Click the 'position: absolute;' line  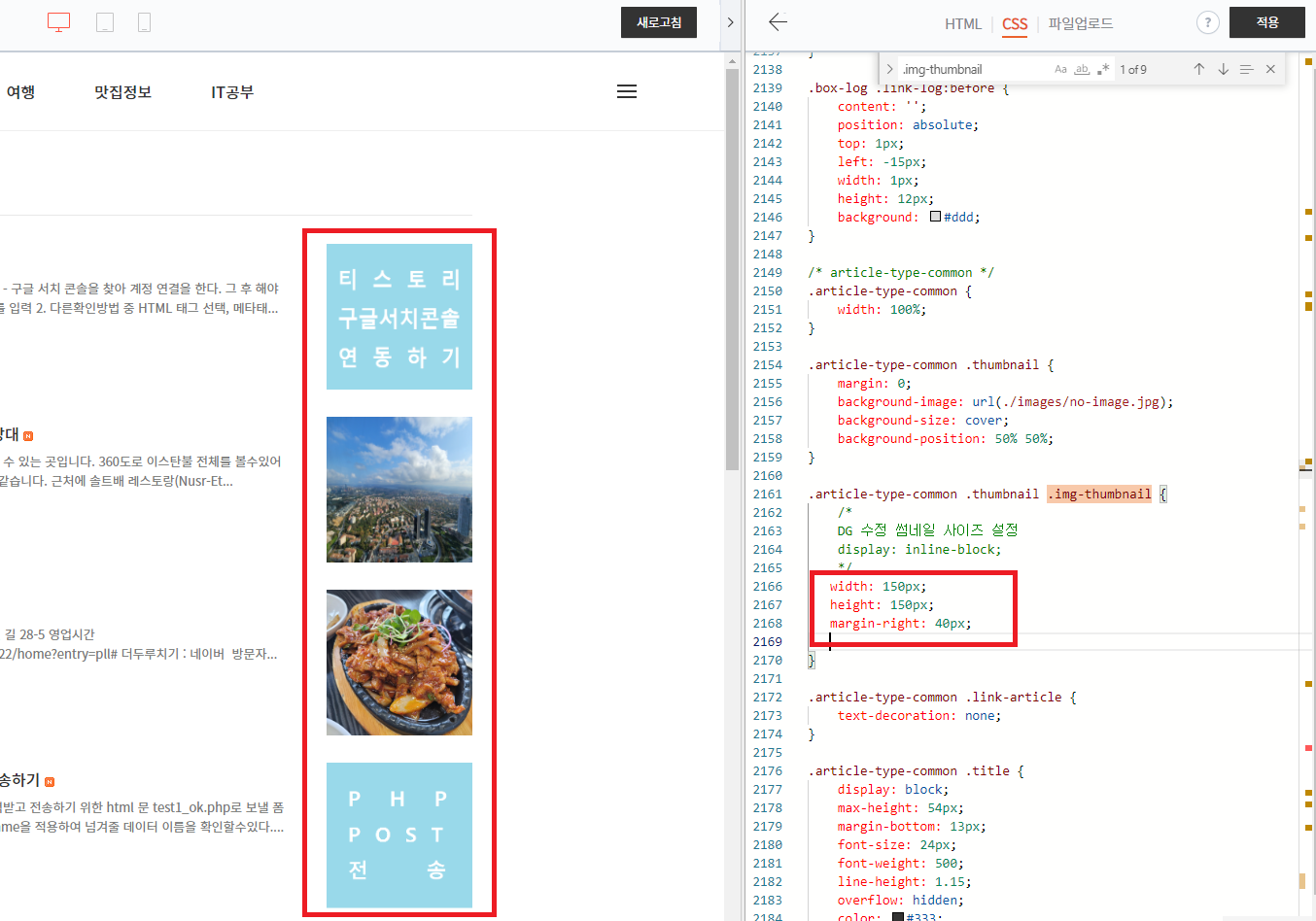909,125
